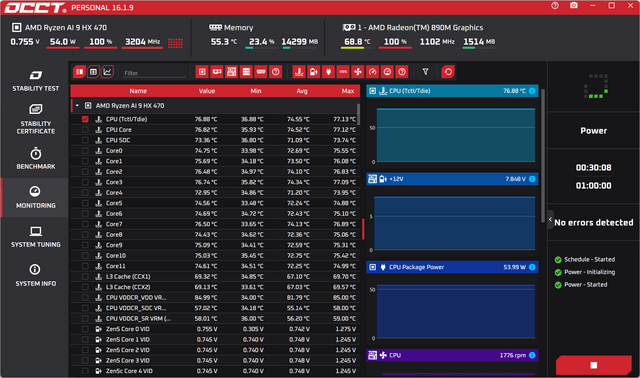Toggle the unknown hardware filter icon
Screen dimensions: 640x378
pyautogui.click(x=276, y=72)
